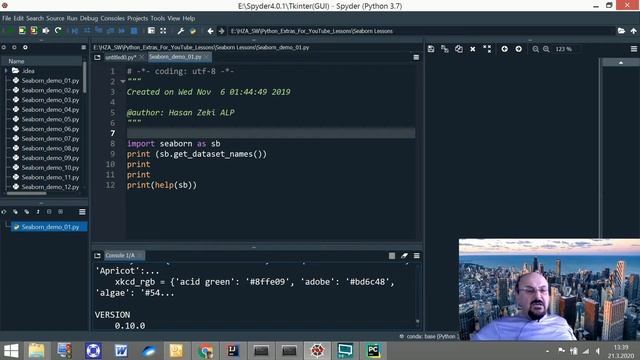Open Plots pane options hamburger menu
The image size is (640, 360).
pos(633,49)
